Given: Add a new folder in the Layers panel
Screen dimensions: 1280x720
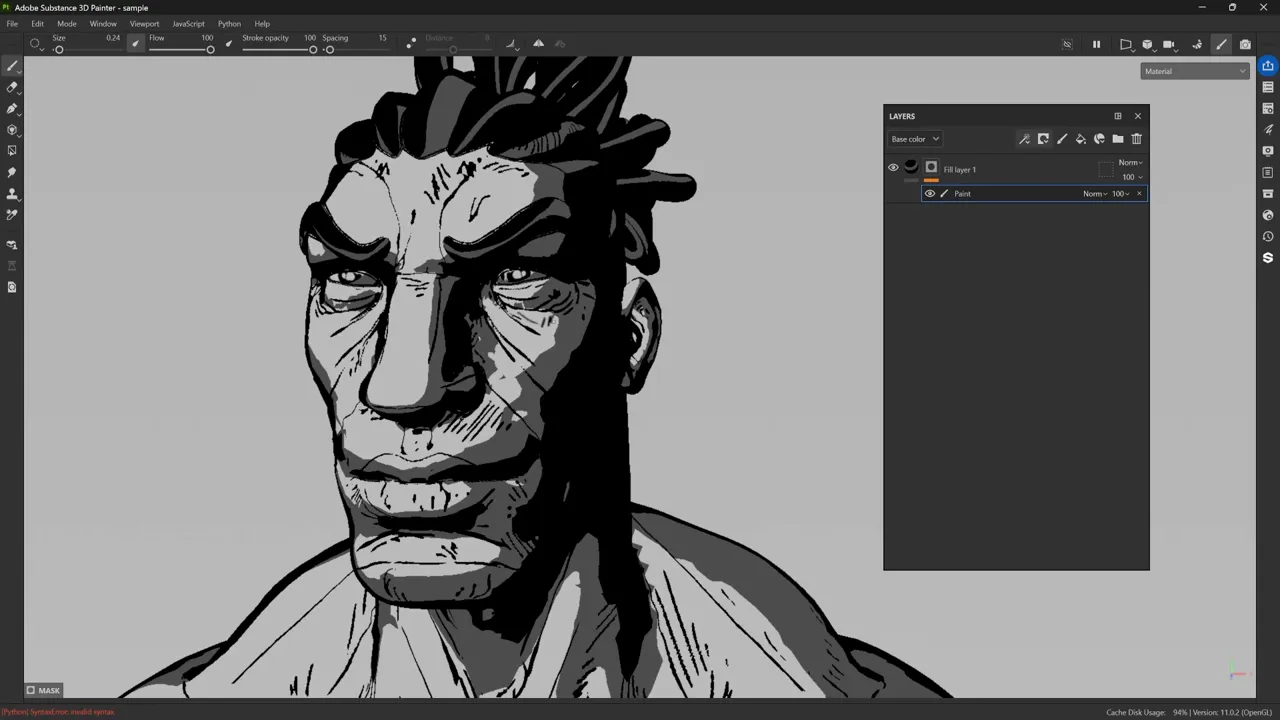Looking at the screenshot, I should [x=1118, y=139].
